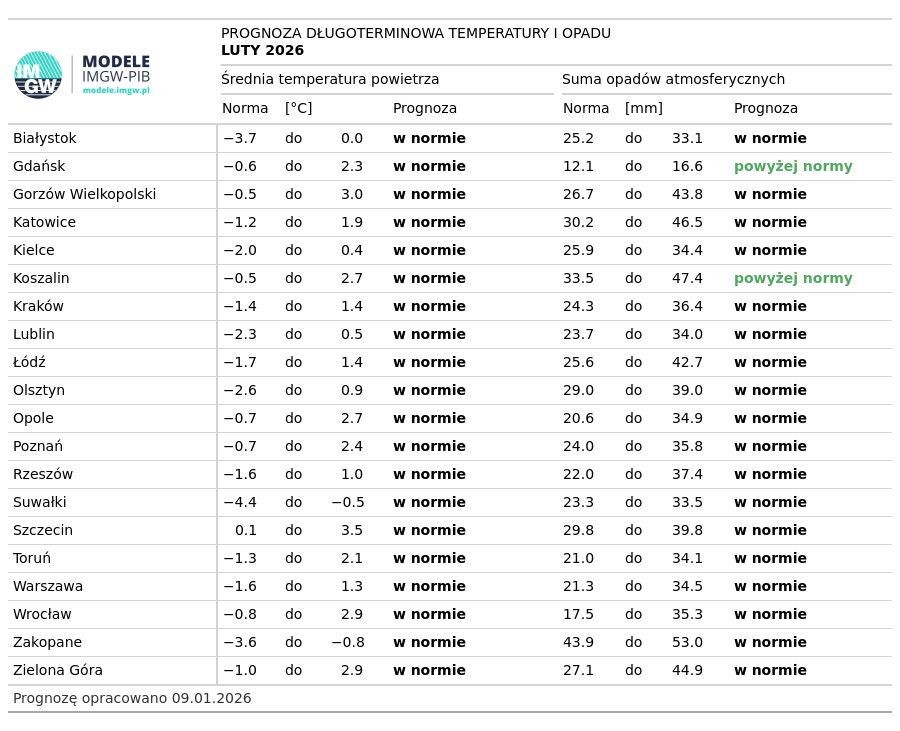Click Zakopane's 43.9 precipitation norm value
The width and height of the screenshot is (900, 731).
578,643
